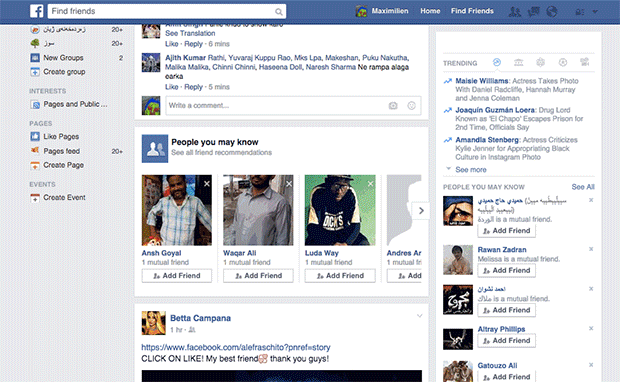Screen dimensions: 620x382
Task: Click Maximilien profile avatar in top bar
Action: pyautogui.click(x=361, y=11)
